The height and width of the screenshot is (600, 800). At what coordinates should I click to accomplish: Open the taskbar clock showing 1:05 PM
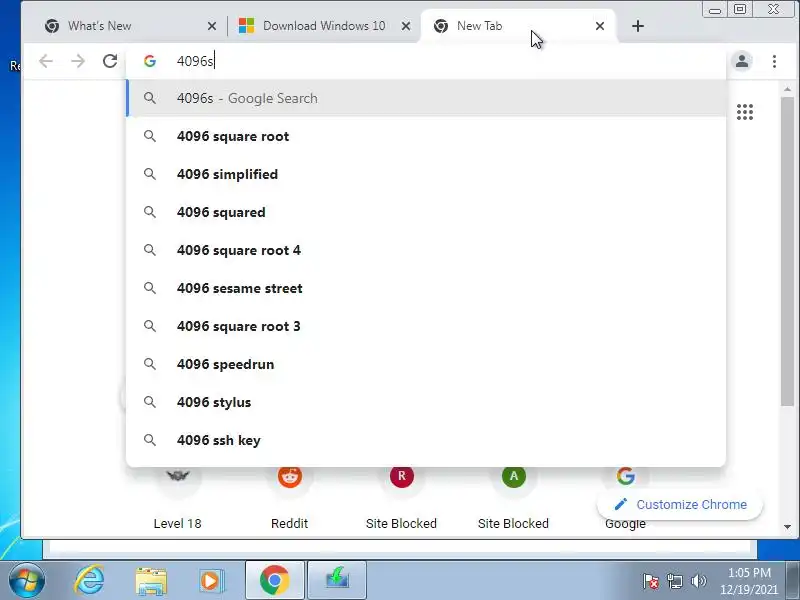pyautogui.click(x=749, y=581)
